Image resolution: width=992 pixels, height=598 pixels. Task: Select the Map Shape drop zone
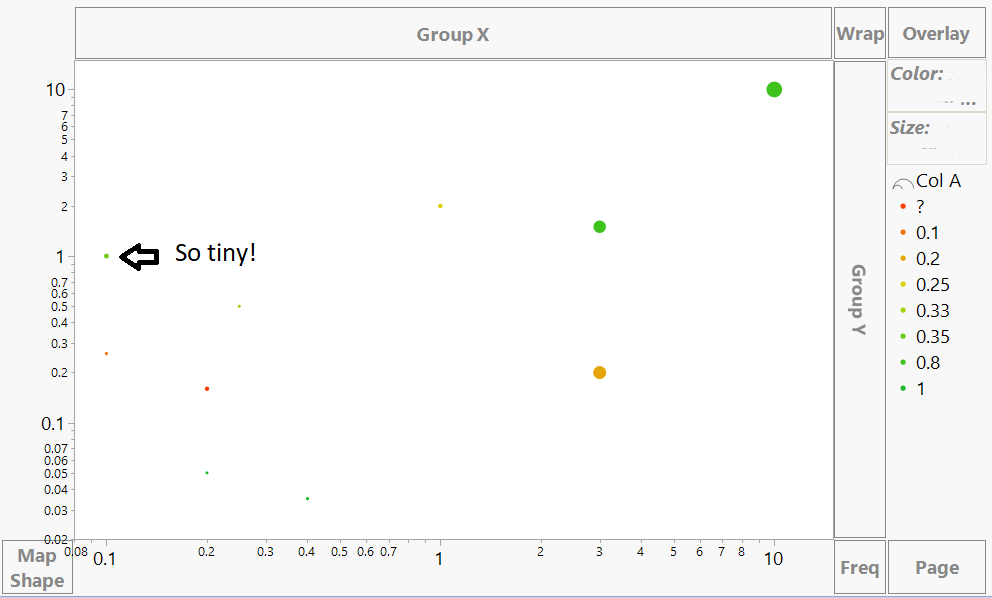pyautogui.click(x=37, y=568)
